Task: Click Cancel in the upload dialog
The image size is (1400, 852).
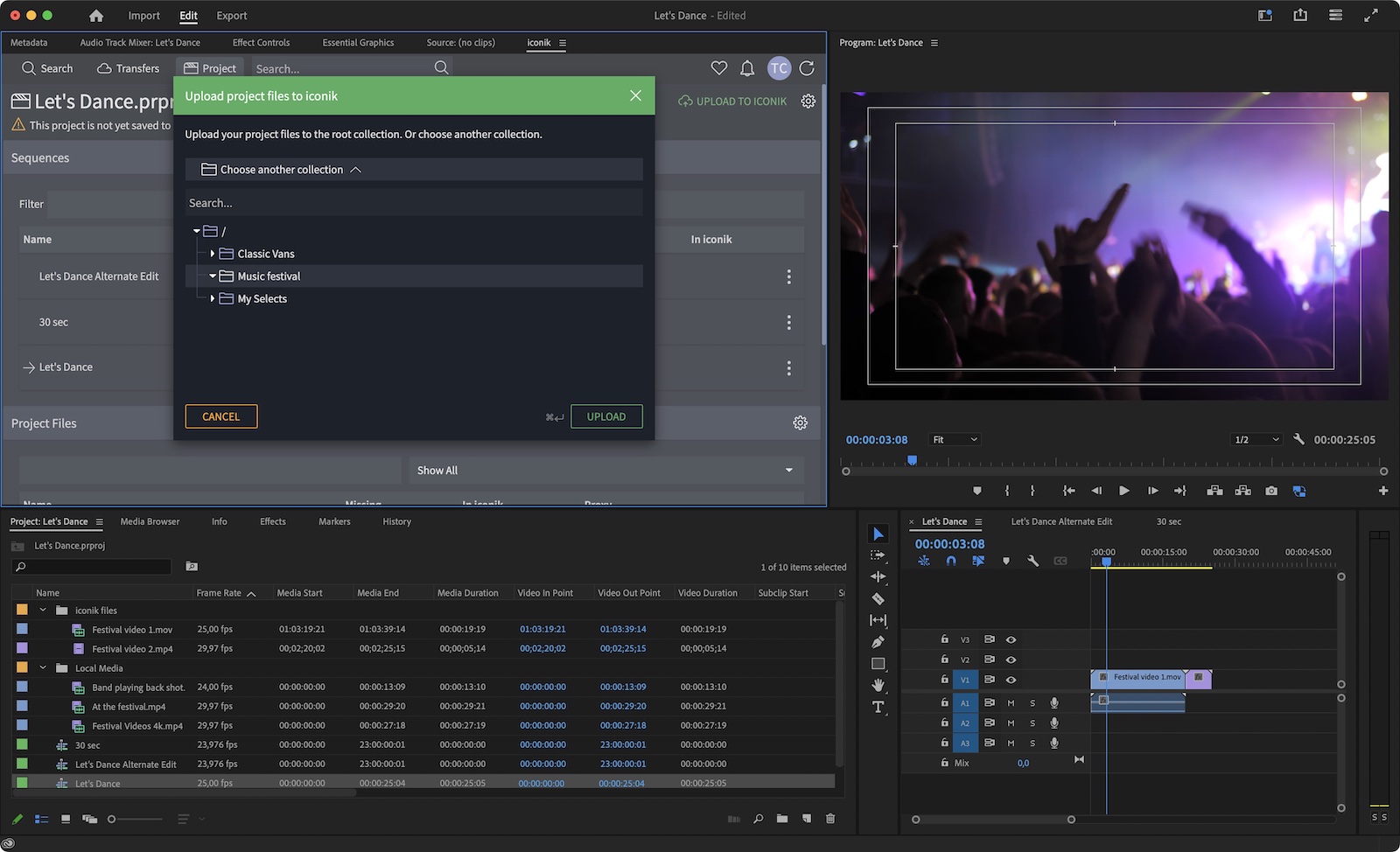Action: tap(220, 416)
